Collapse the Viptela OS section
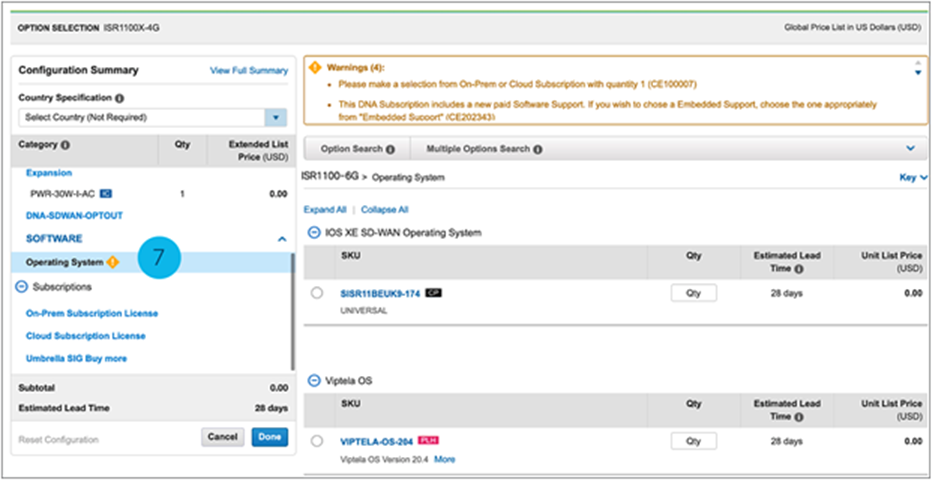The image size is (932, 480). tap(314, 381)
